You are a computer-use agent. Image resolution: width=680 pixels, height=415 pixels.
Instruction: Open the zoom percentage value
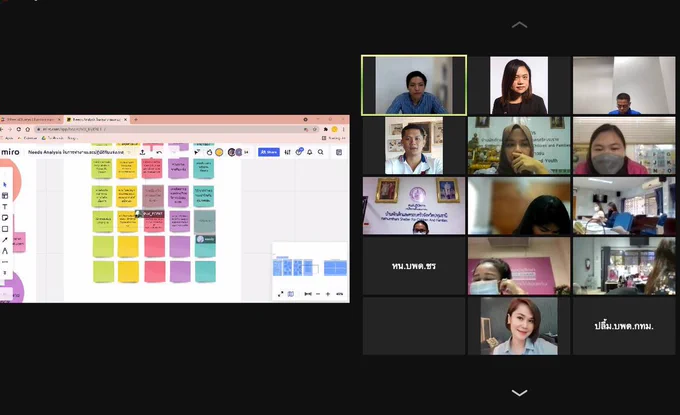[340, 294]
